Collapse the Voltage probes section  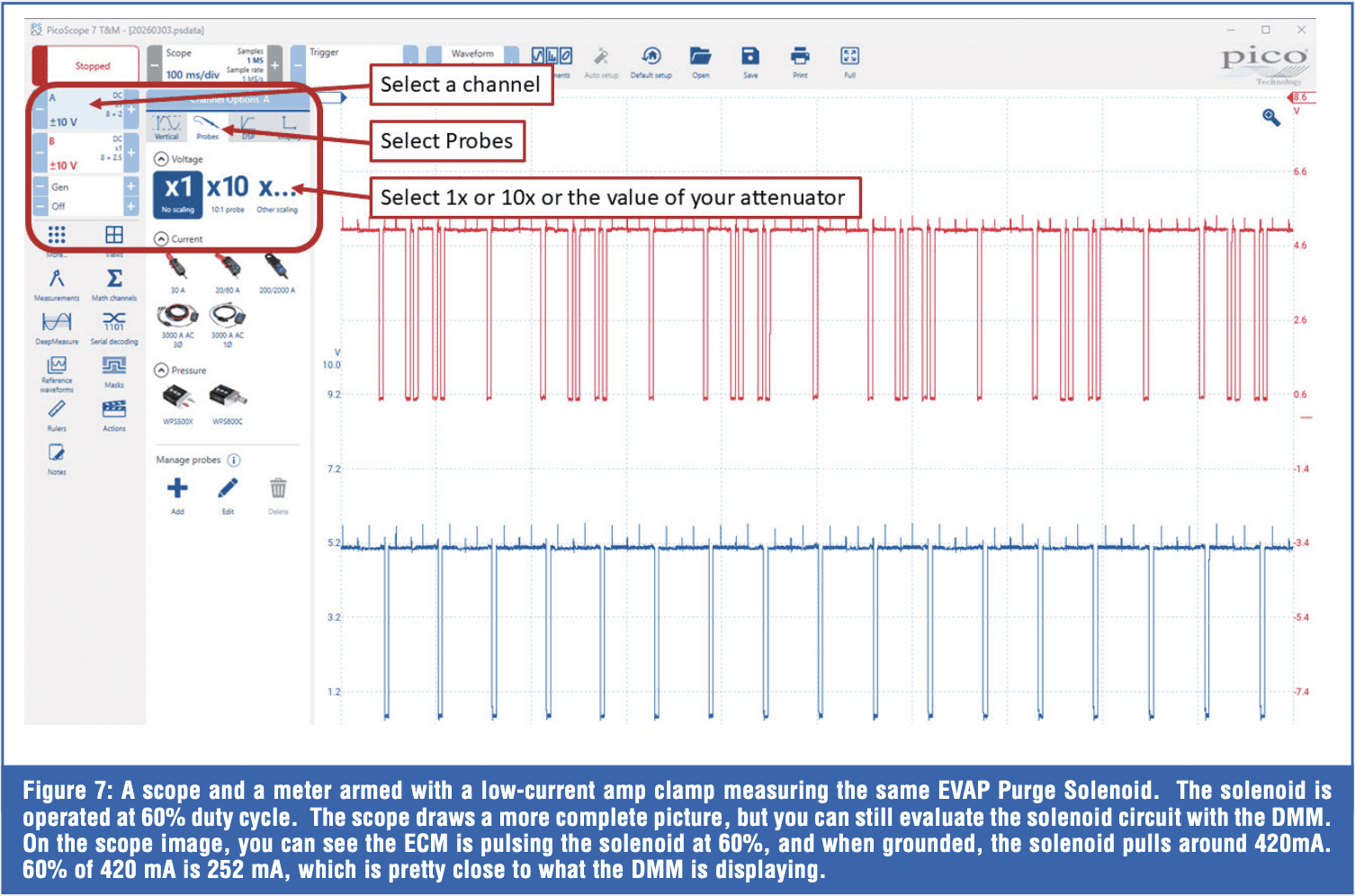click(x=162, y=159)
